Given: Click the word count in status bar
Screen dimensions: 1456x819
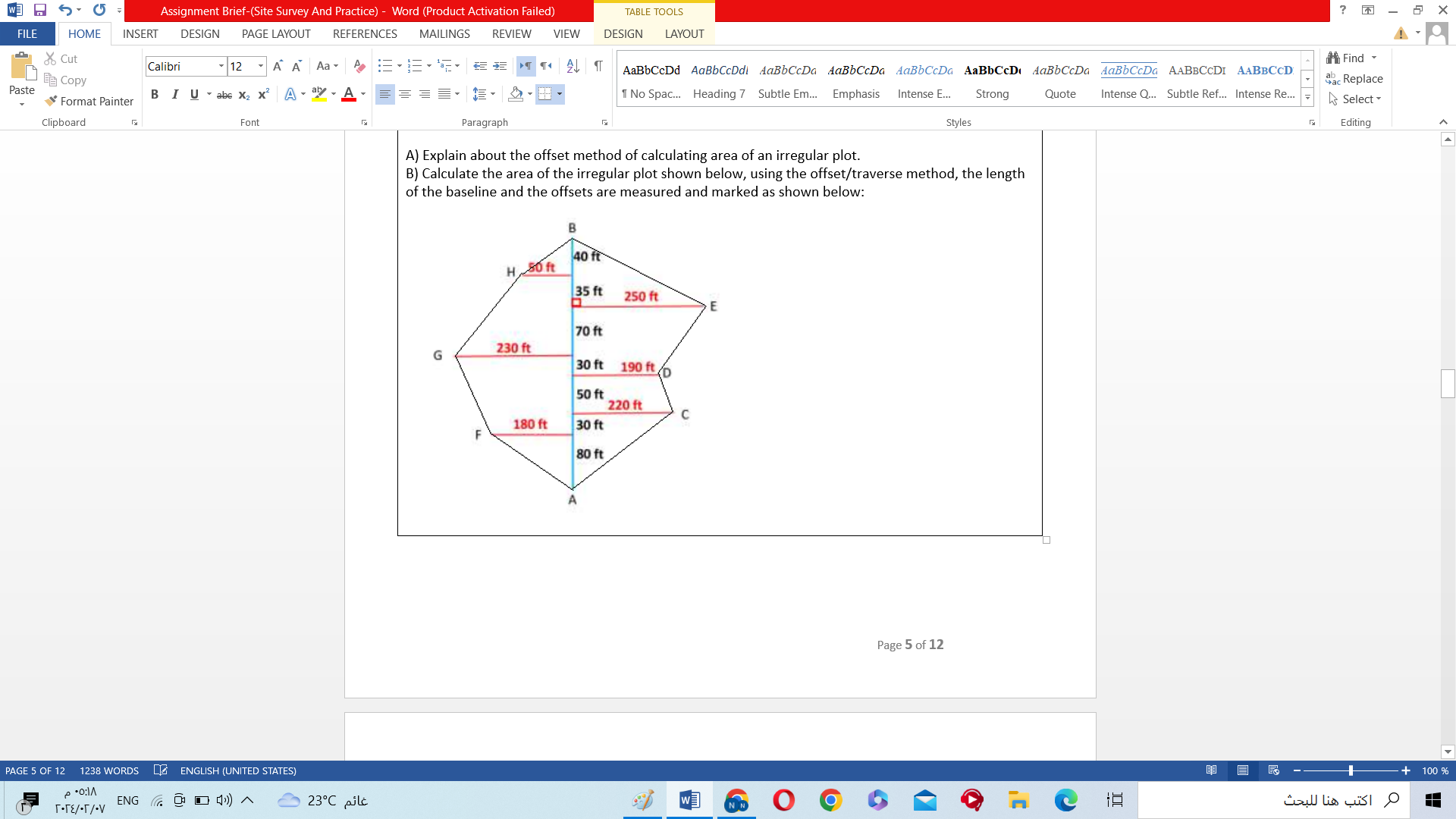Looking at the screenshot, I should (109, 770).
